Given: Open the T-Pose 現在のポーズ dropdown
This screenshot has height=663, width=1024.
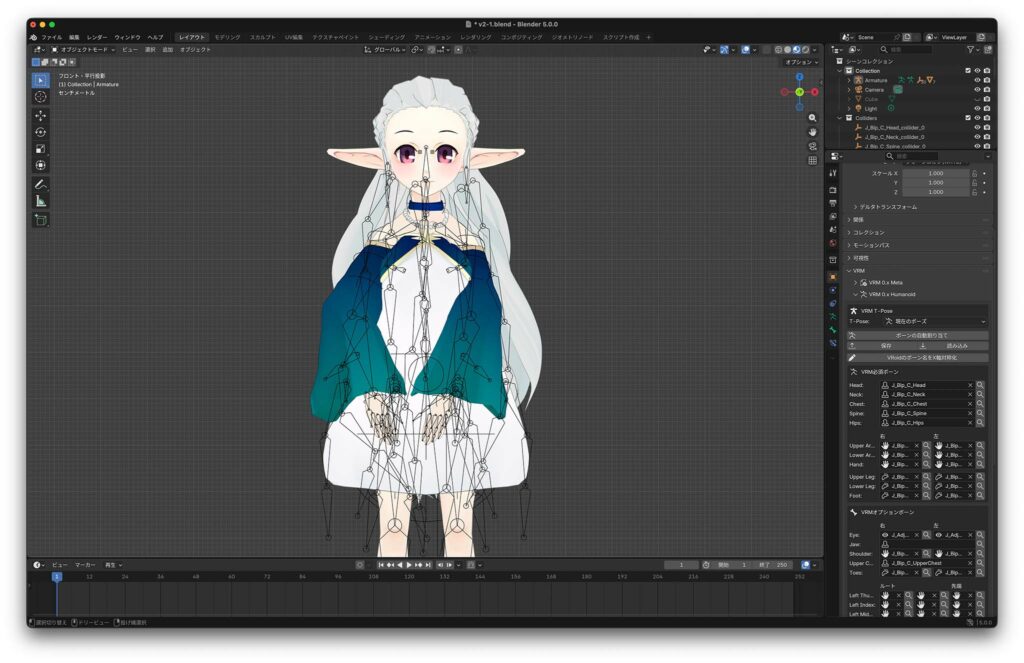Looking at the screenshot, I should [x=933, y=321].
